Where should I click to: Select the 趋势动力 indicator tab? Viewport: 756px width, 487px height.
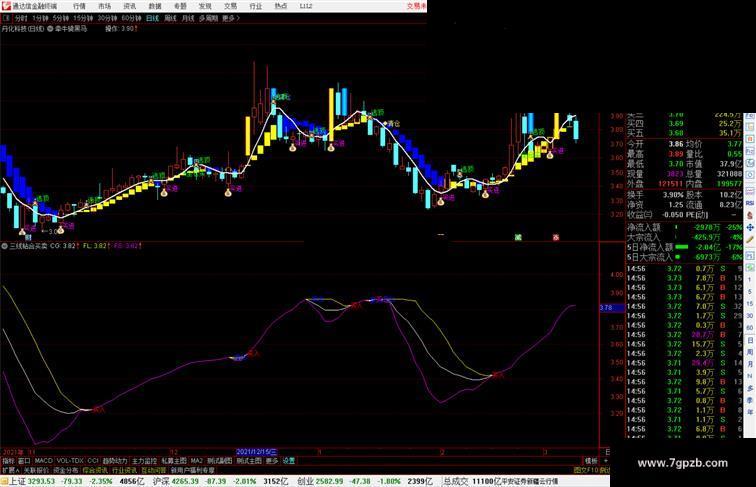(x=115, y=461)
